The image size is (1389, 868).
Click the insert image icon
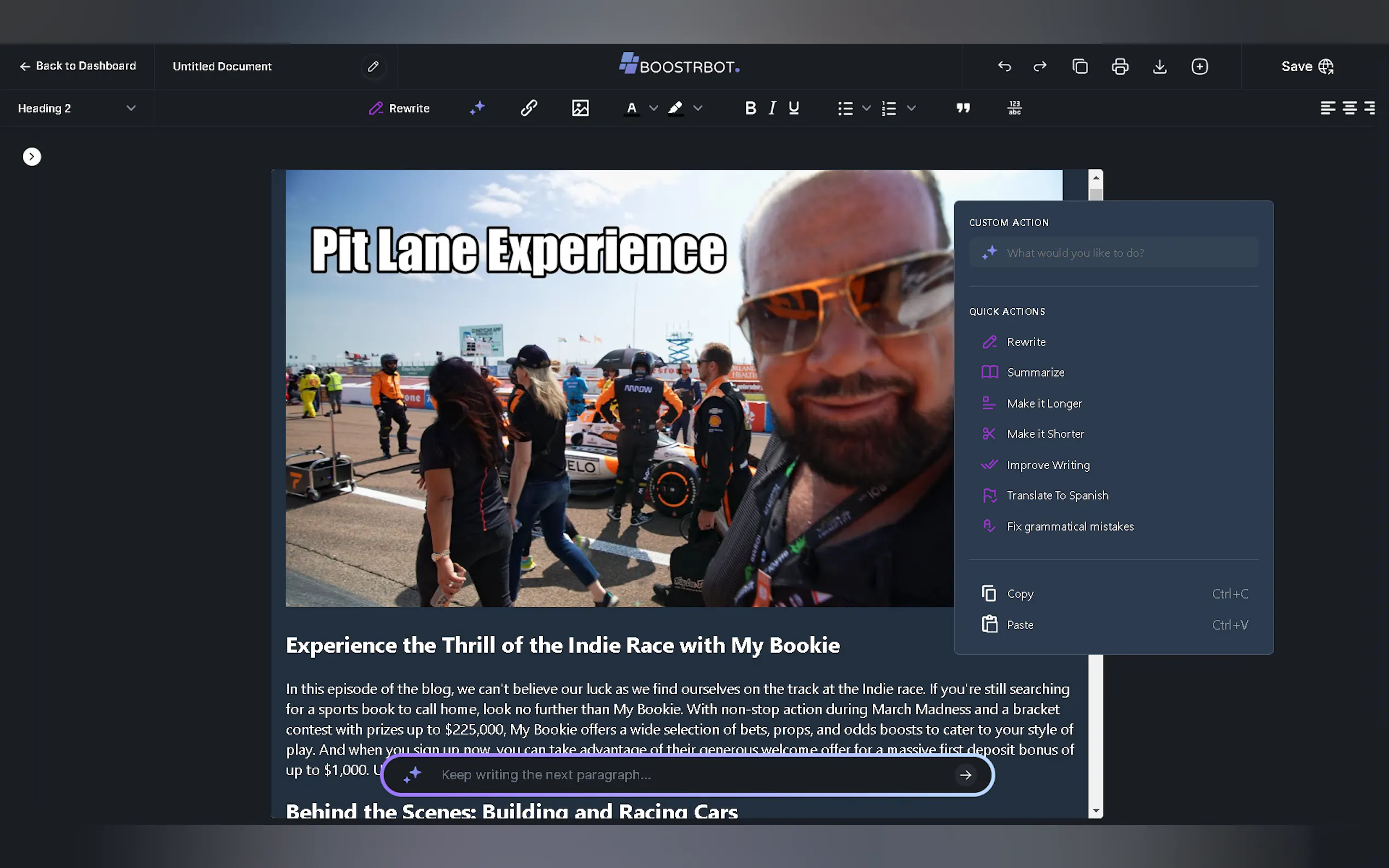(x=580, y=108)
